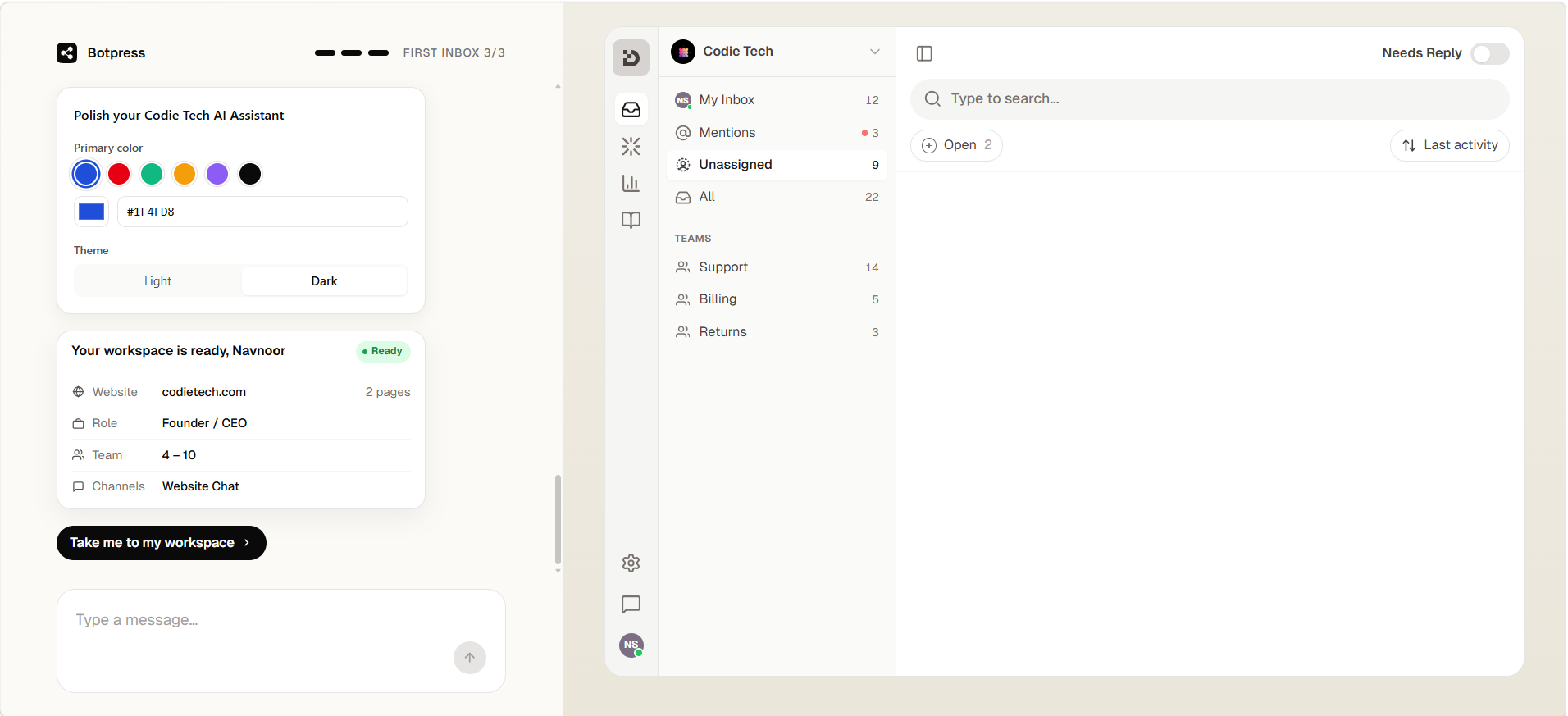Click the hex color input field
This screenshot has height=716, width=1568.
click(x=262, y=212)
